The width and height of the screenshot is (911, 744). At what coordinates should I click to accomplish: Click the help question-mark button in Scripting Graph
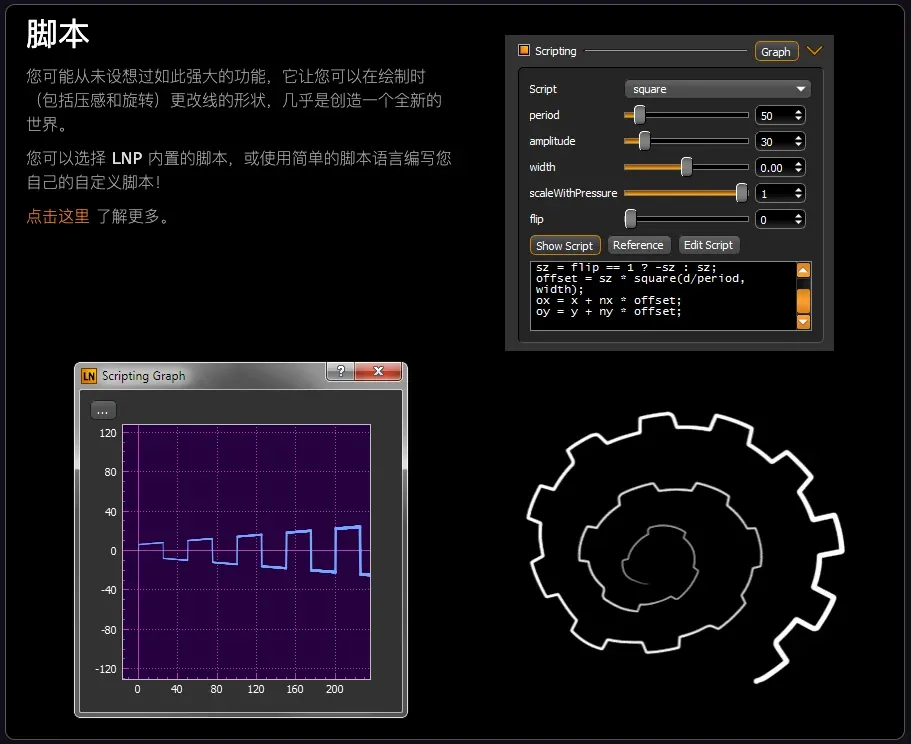tap(340, 371)
